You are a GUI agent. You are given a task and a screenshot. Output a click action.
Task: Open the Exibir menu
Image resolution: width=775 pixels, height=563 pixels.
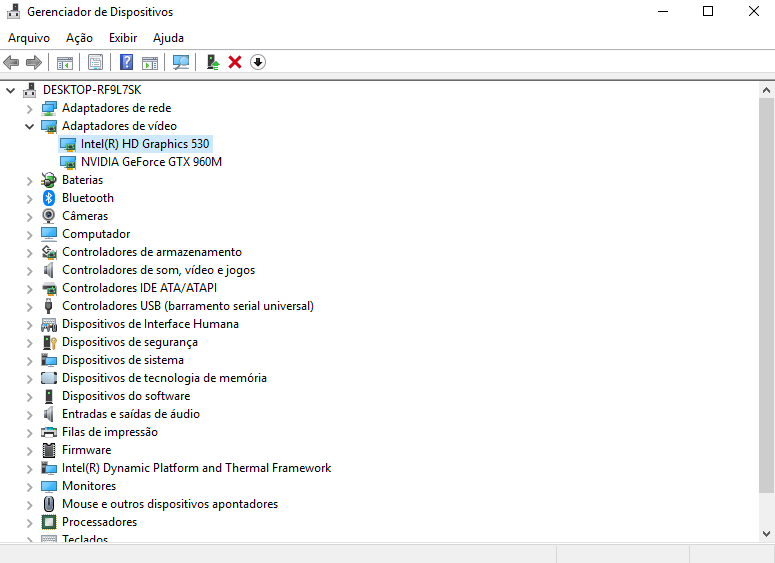coord(123,38)
